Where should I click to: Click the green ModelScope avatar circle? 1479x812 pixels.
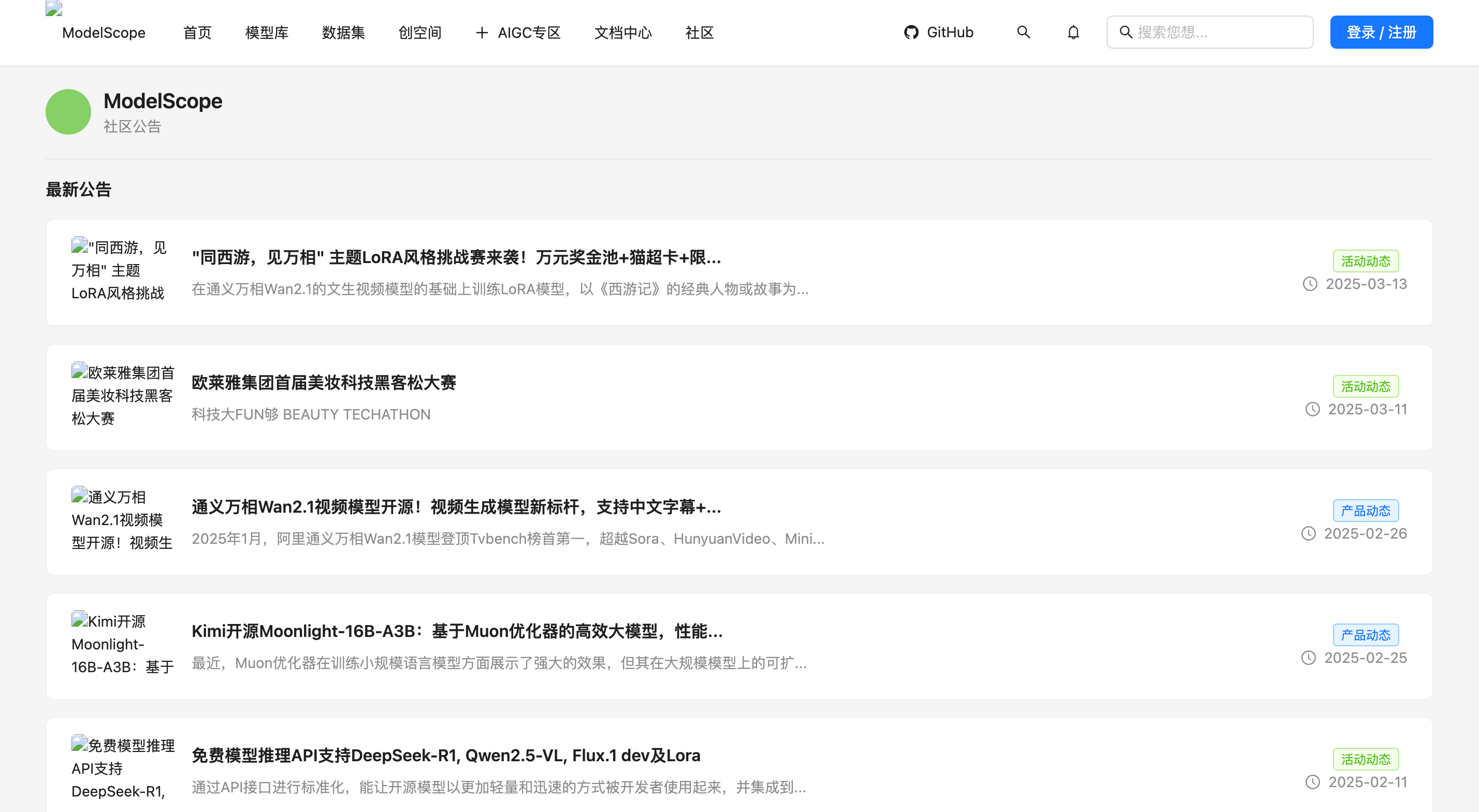pyautogui.click(x=68, y=112)
